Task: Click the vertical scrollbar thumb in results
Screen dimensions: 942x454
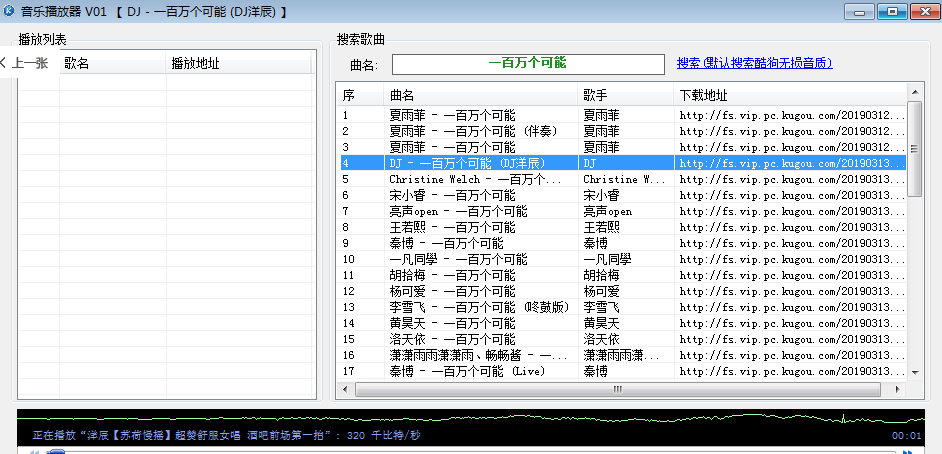Action: click(x=914, y=148)
